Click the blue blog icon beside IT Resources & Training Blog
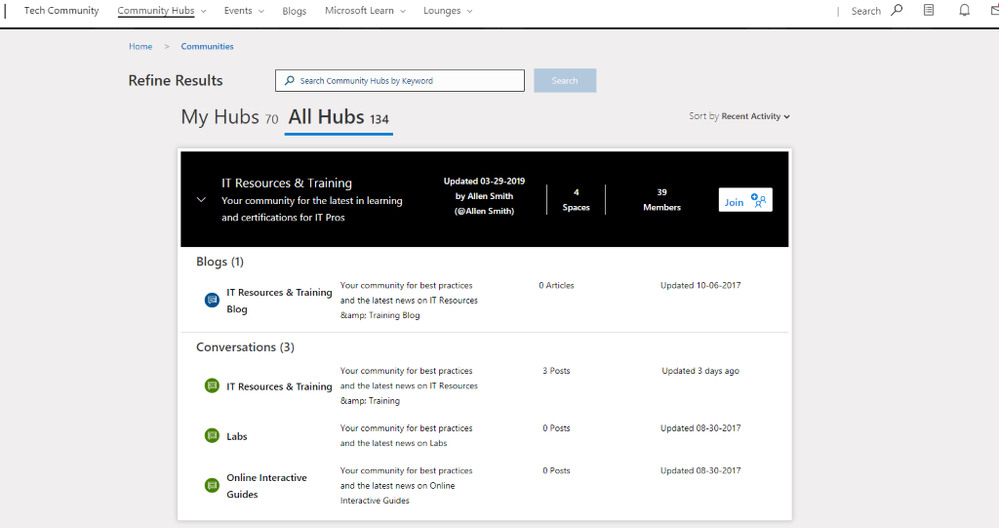The width and height of the screenshot is (999, 528). click(212, 300)
